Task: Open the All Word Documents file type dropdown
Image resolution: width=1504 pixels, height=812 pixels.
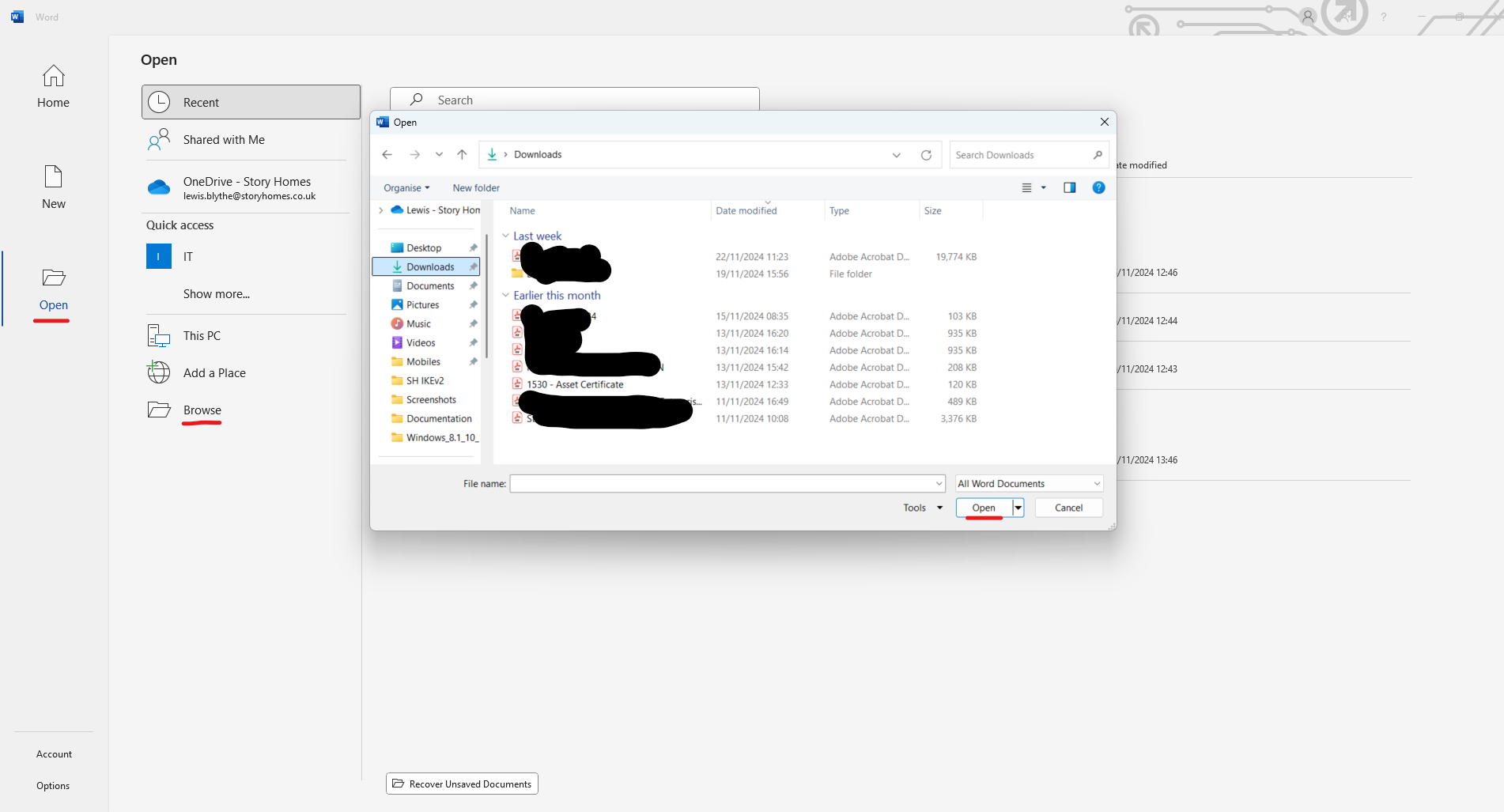Action: click(1030, 484)
